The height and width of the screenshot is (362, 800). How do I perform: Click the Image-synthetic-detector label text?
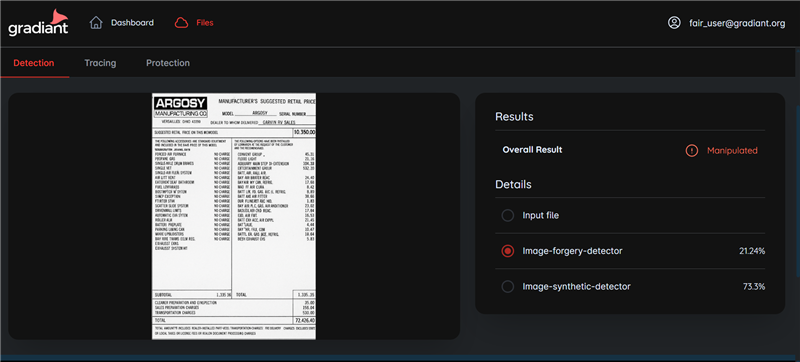[x=577, y=287]
